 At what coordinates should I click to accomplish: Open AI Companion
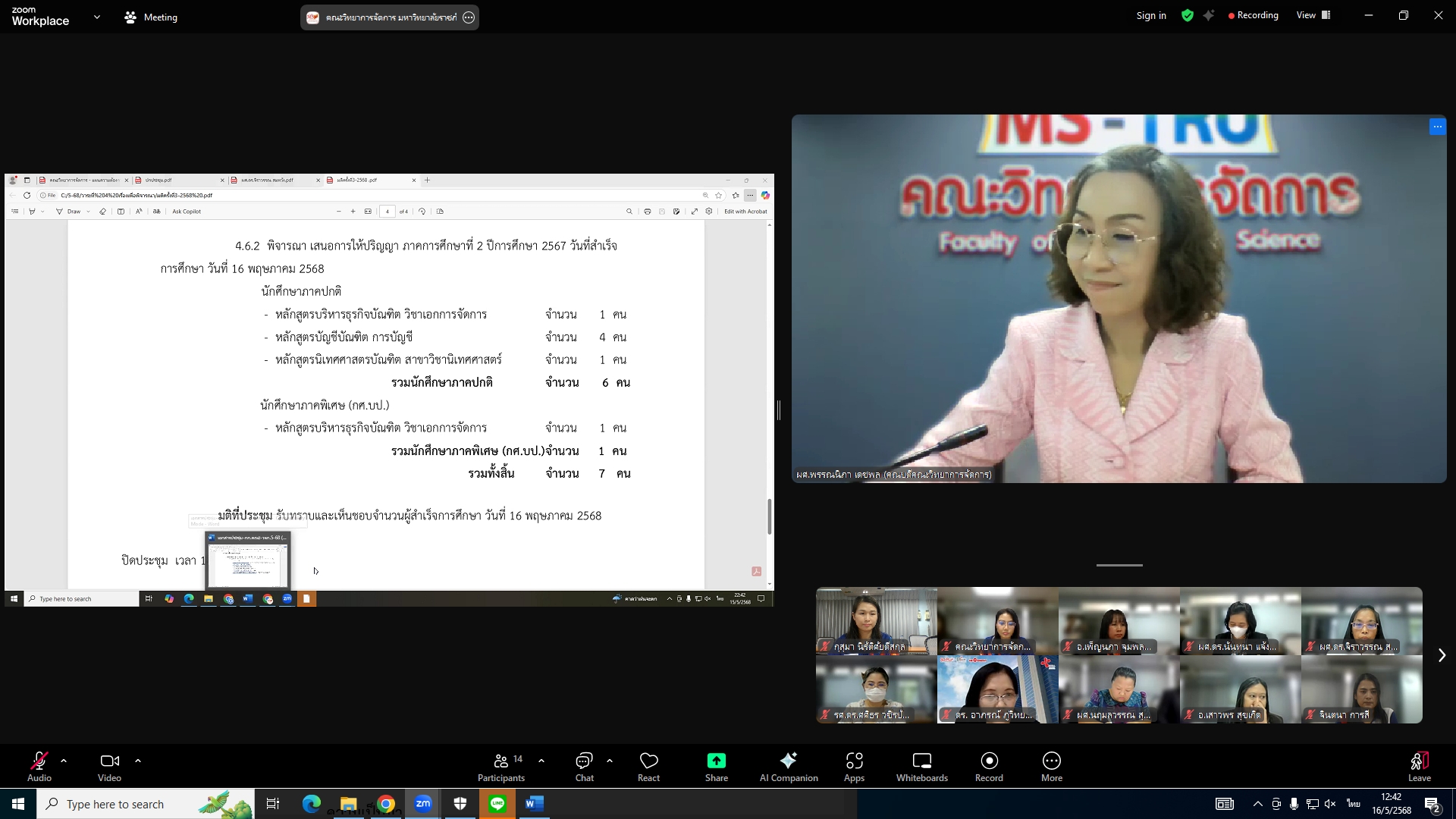(789, 766)
